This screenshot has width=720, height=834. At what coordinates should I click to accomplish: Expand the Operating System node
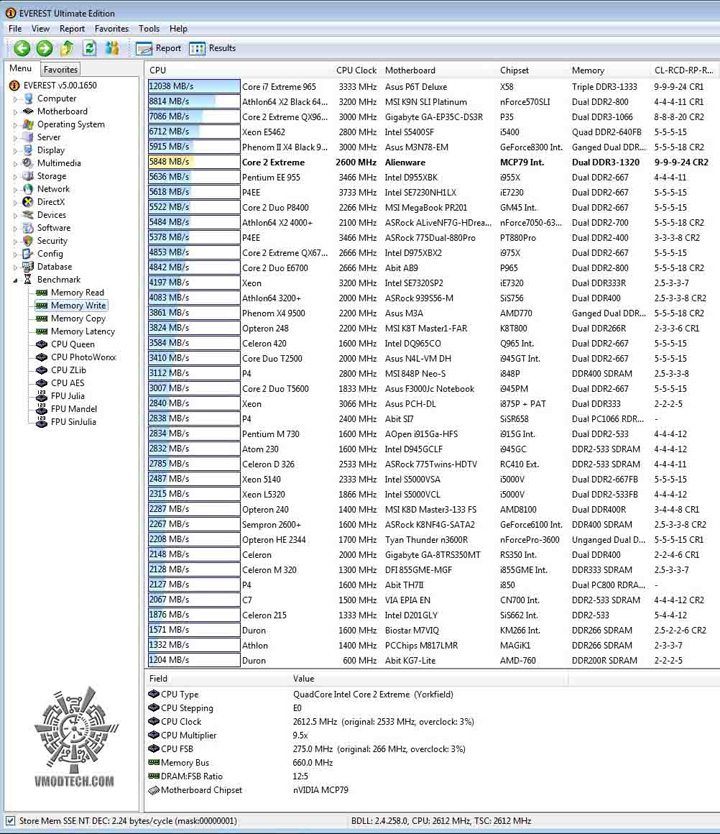click(15, 125)
